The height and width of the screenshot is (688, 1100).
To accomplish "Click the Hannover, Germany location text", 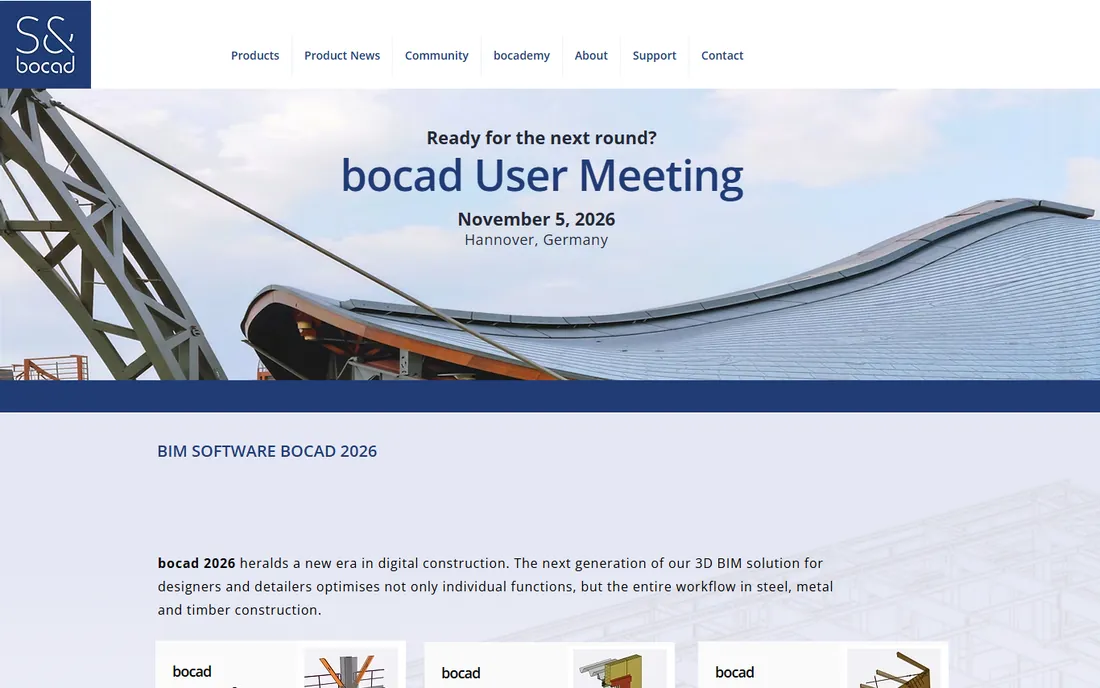I will tap(536, 240).
